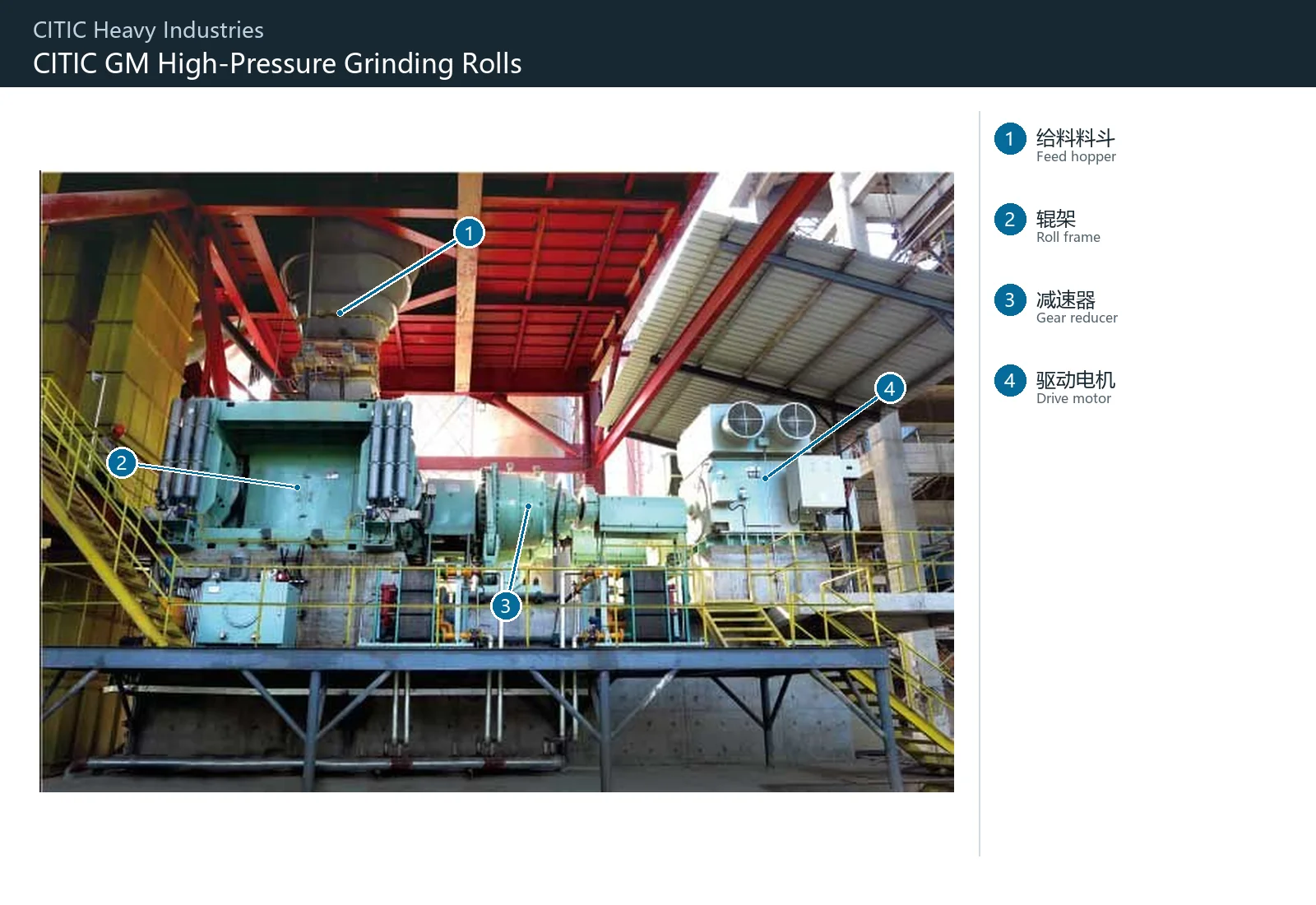The height and width of the screenshot is (905, 1316).
Task: Select legend badge 2 next to Roll frame
Action: 1010,220
